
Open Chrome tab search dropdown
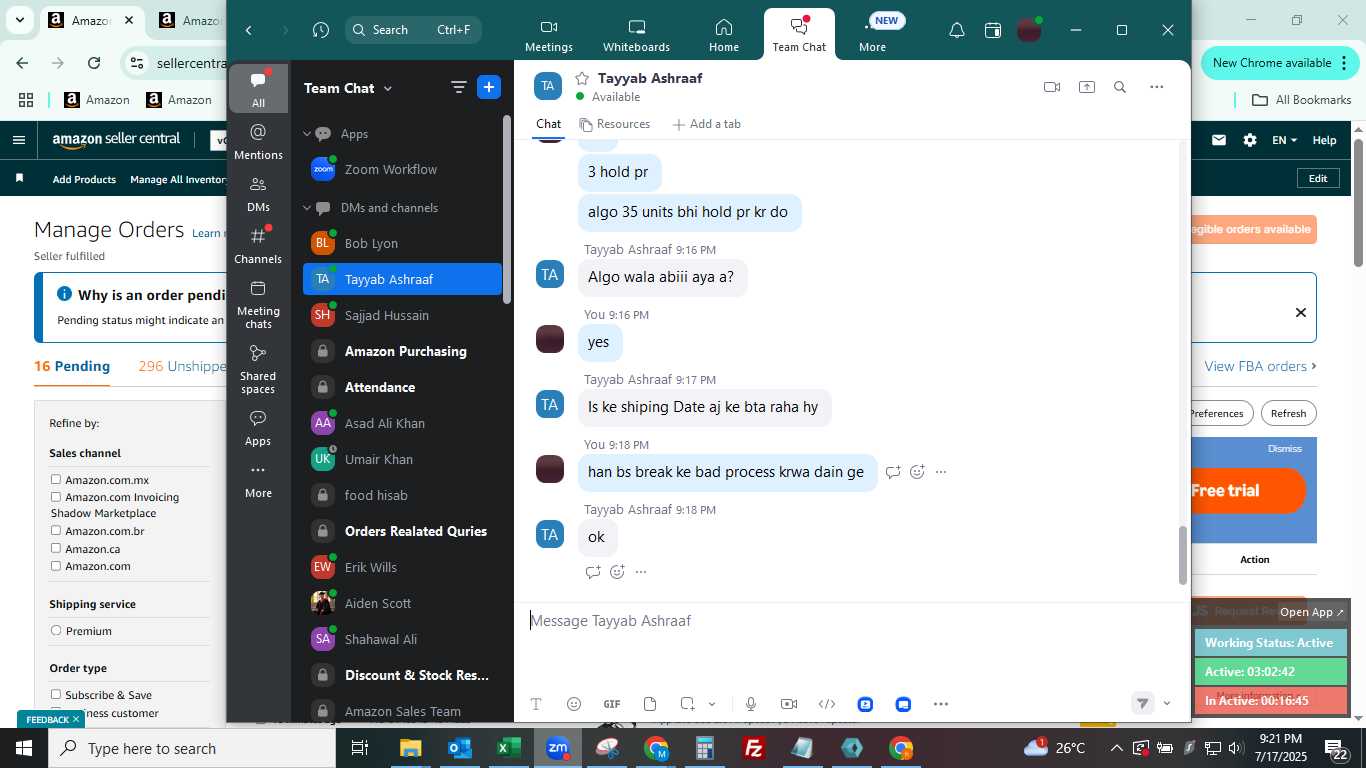click(19, 20)
